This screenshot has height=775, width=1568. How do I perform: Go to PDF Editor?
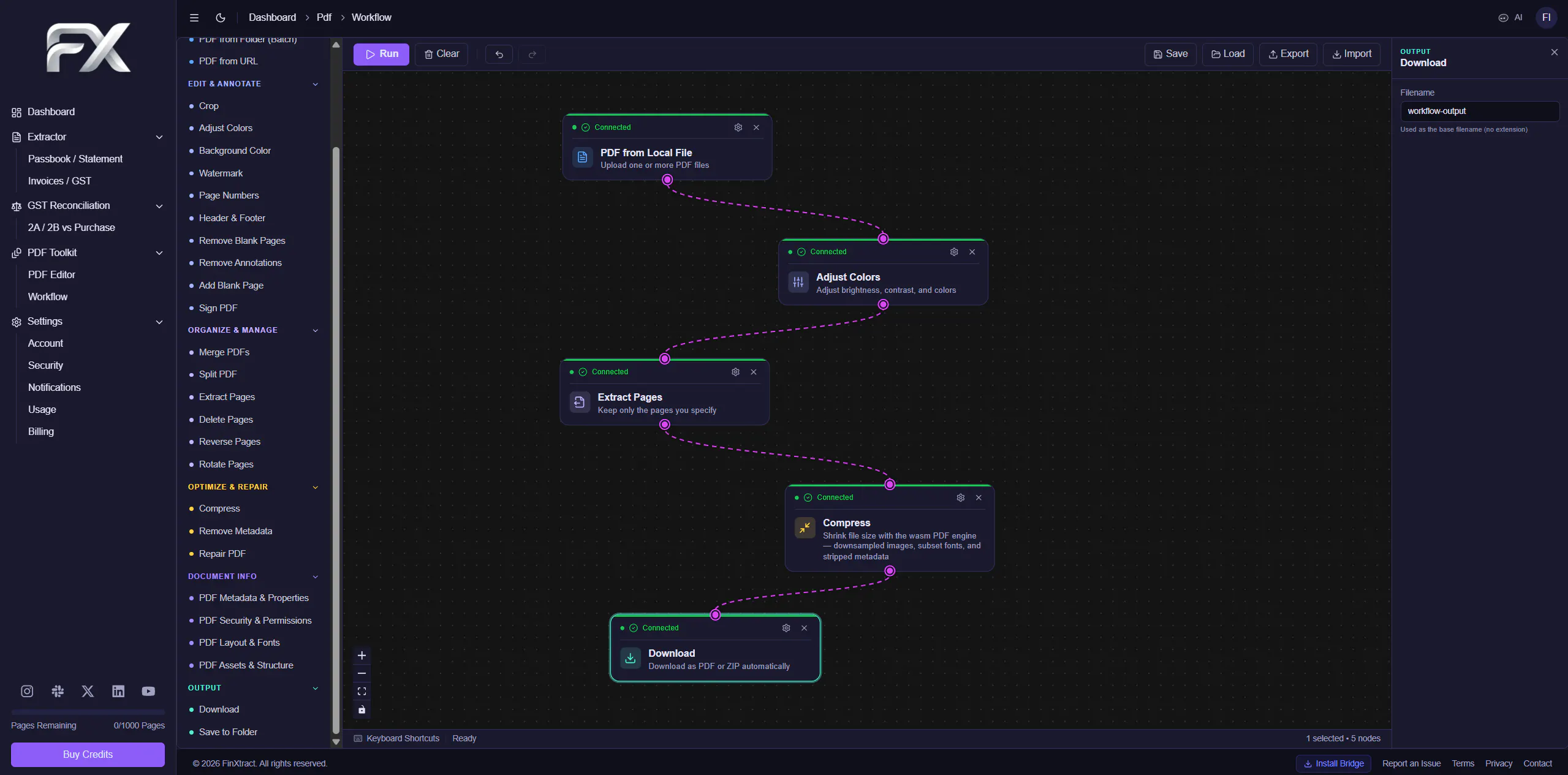click(51, 275)
